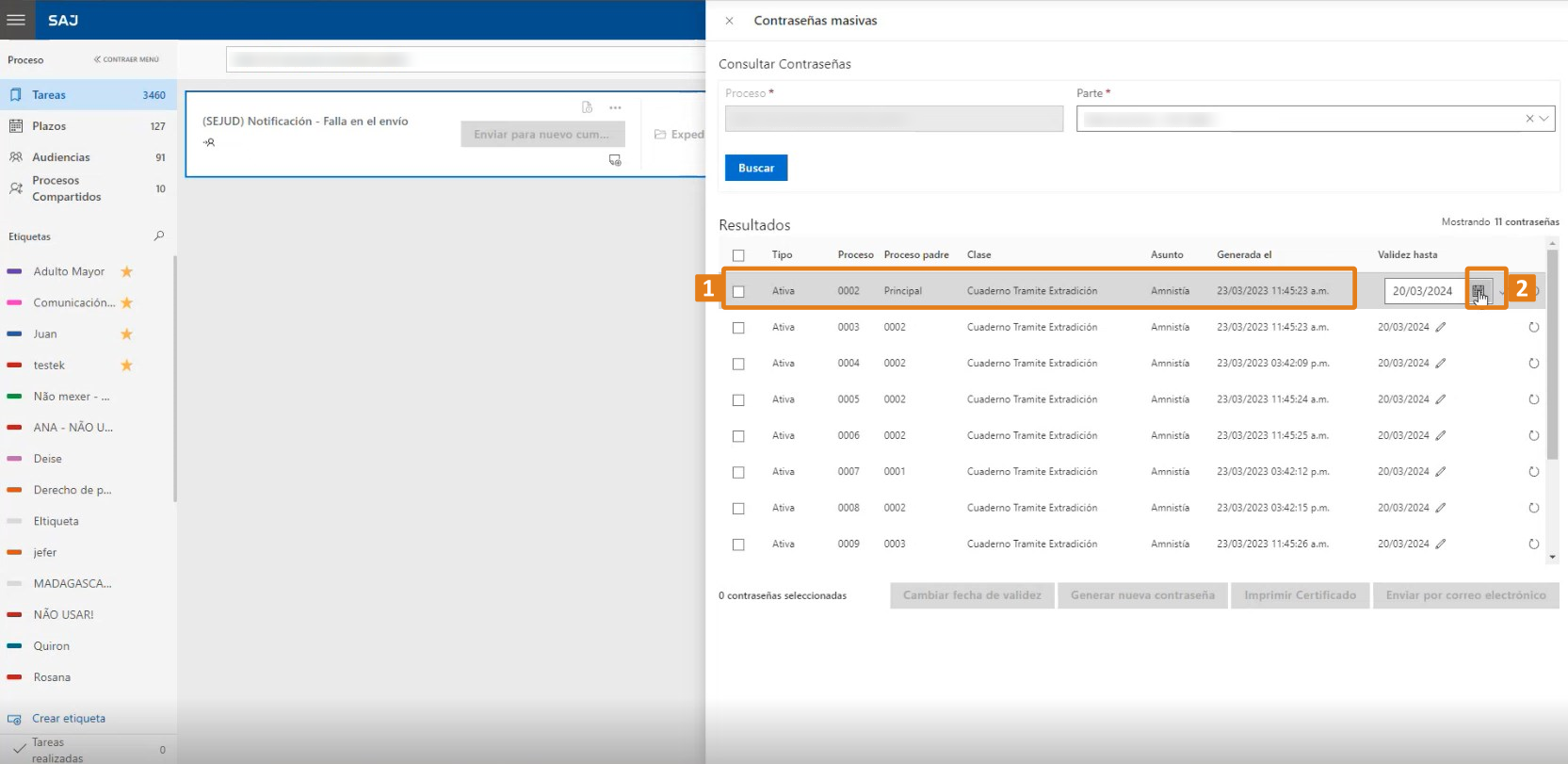Edit validity date of proceso 0004
1568x764 pixels.
point(1441,363)
